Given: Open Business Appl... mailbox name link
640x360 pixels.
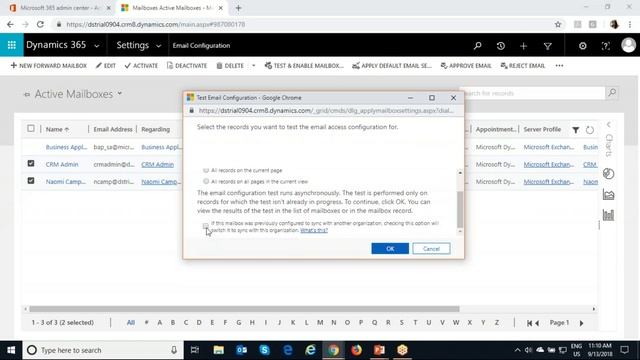Looking at the screenshot, I should click(66, 147).
